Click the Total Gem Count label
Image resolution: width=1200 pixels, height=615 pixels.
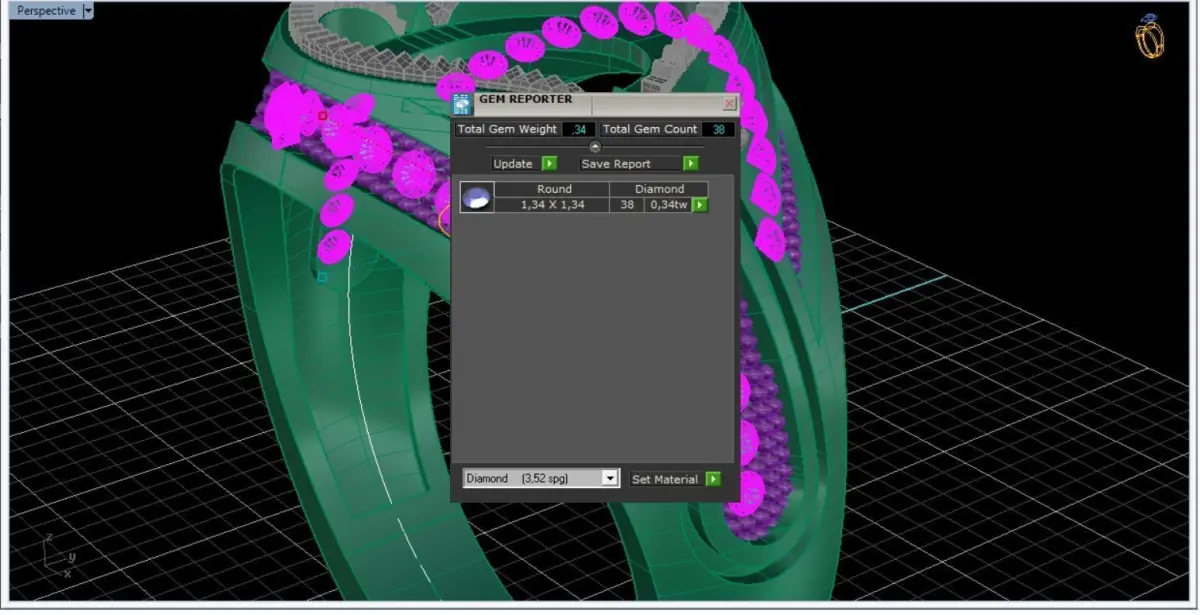(650, 130)
